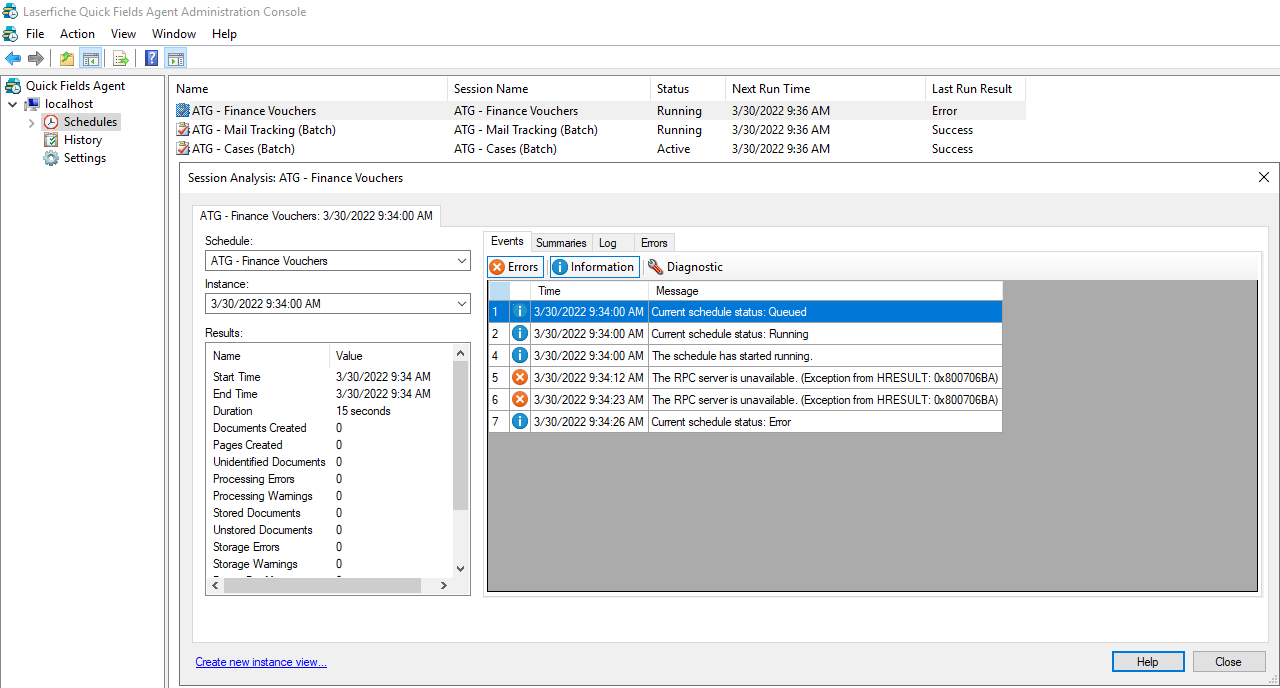Switch to the Log tab

point(608,243)
